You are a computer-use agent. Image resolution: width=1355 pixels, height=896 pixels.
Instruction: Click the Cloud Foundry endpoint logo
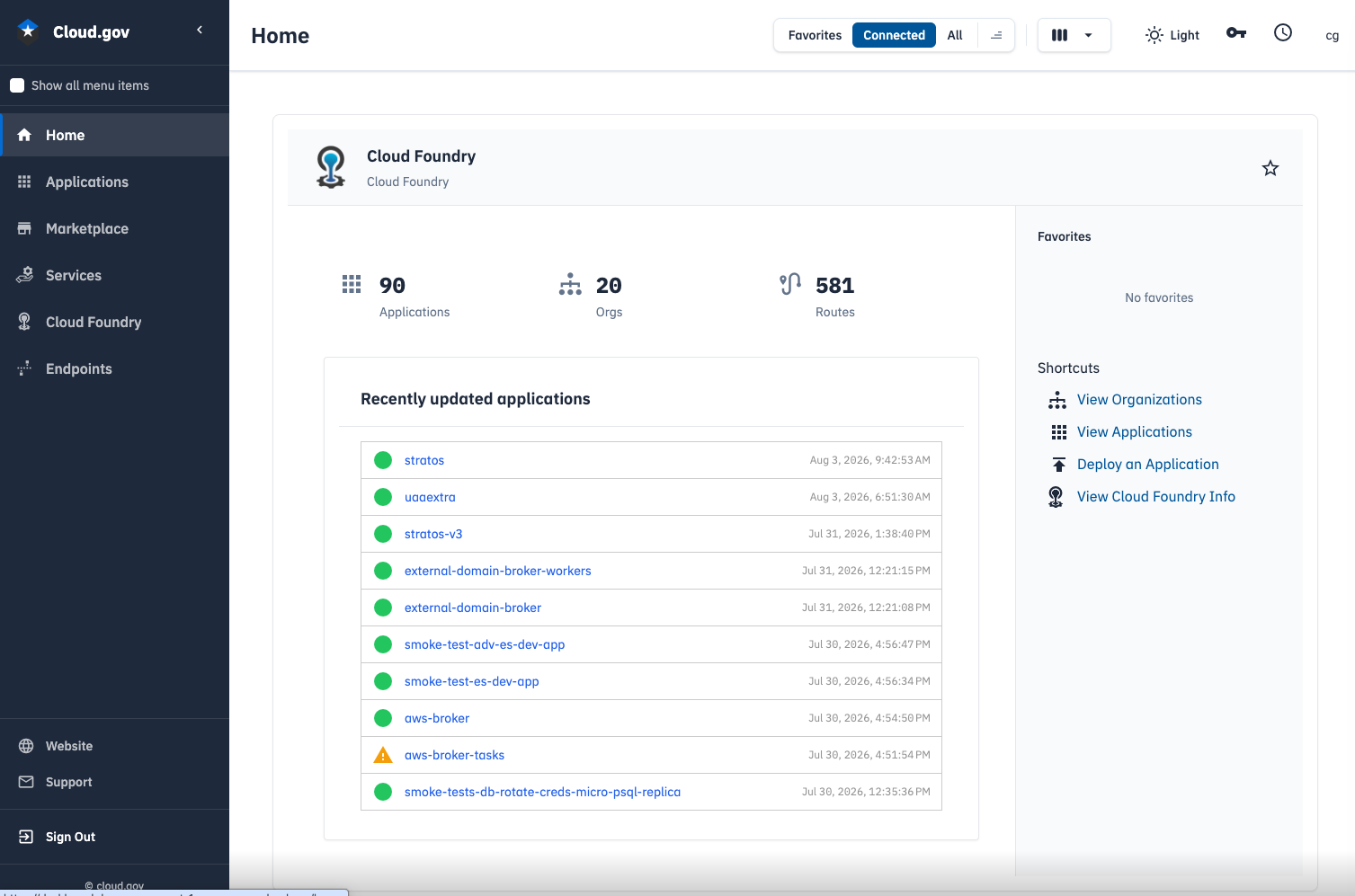331,167
